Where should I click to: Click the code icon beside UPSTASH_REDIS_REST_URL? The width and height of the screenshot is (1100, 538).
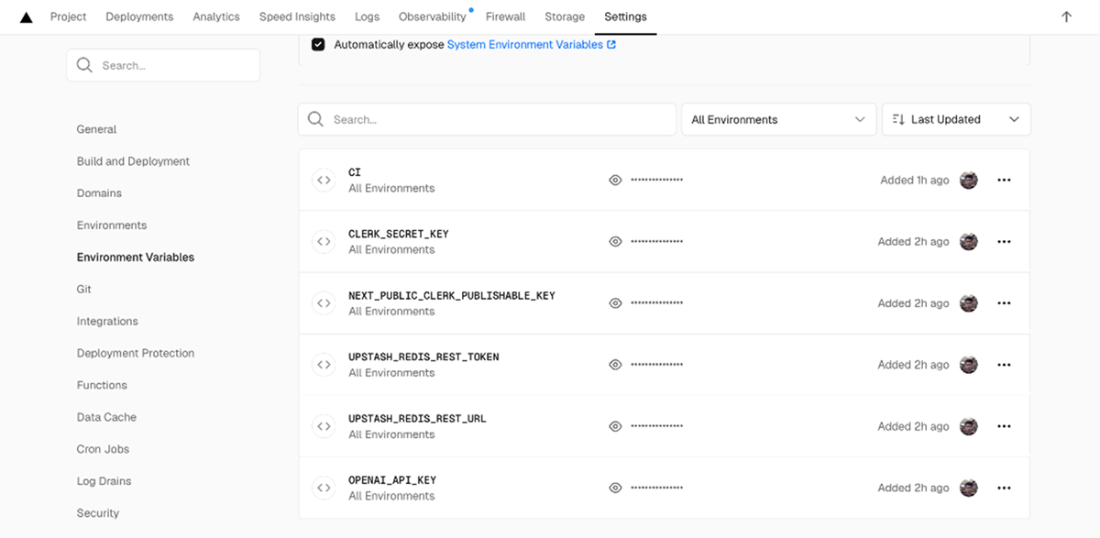click(x=323, y=427)
